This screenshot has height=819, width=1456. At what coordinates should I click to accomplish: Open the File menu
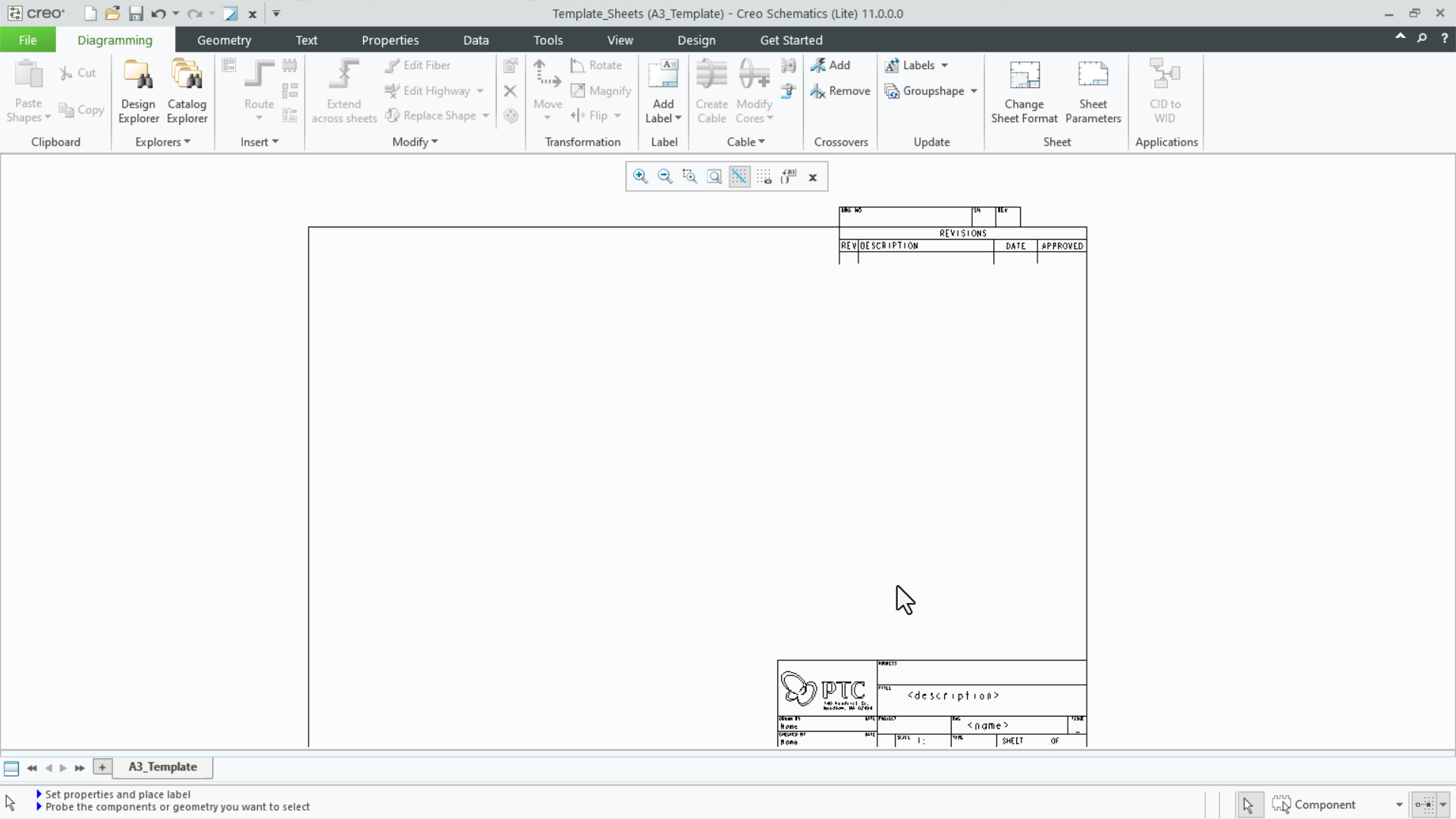[27, 40]
